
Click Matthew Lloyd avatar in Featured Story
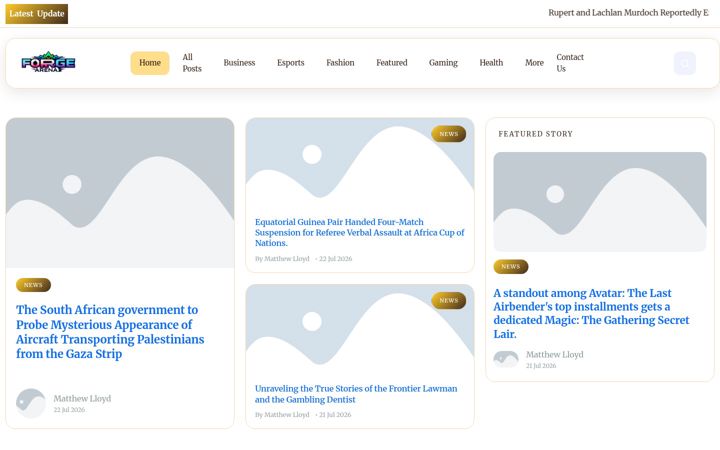click(x=506, y=359)
